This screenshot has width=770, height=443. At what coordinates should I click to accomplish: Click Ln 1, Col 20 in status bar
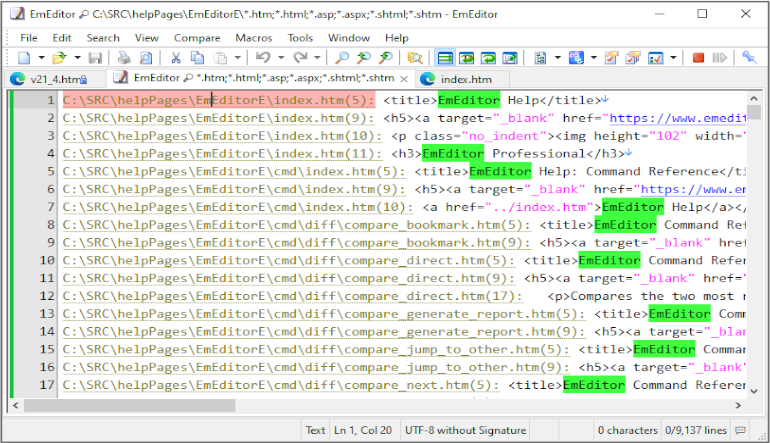363,430
